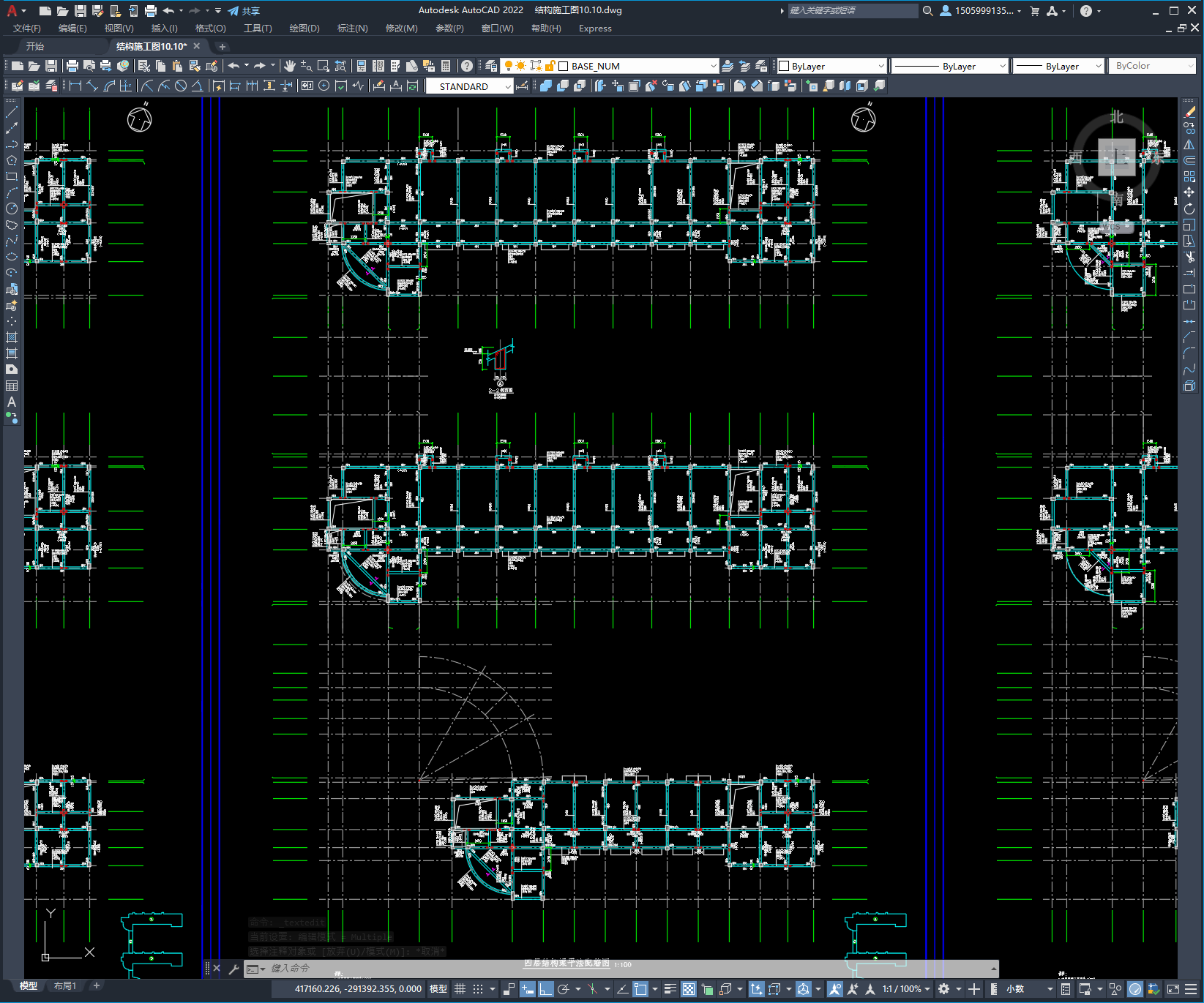
Task: Click the command line input field
Action: pyautogui.click(x=622, y=969)
